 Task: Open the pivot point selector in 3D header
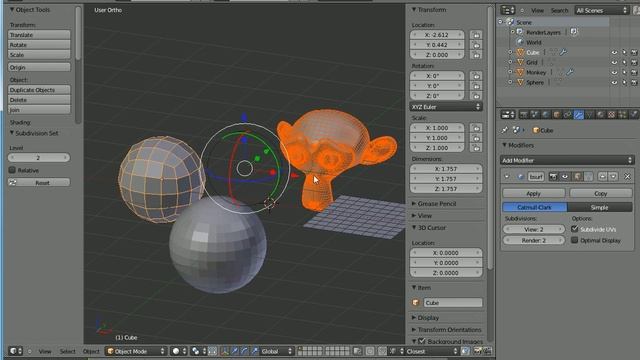198,351
